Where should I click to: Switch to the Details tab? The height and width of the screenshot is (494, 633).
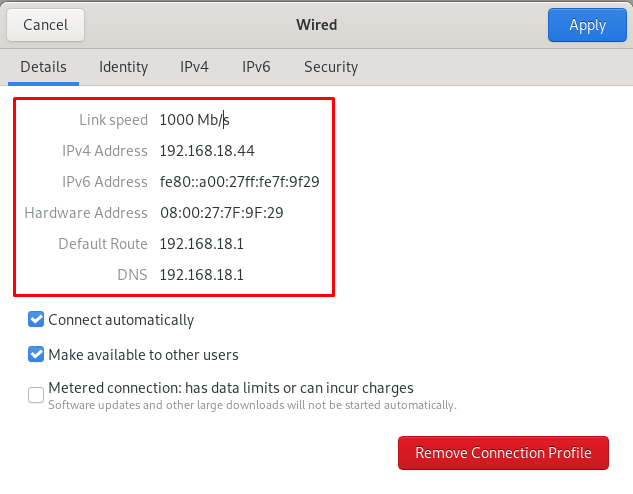(x=43, y=67)
